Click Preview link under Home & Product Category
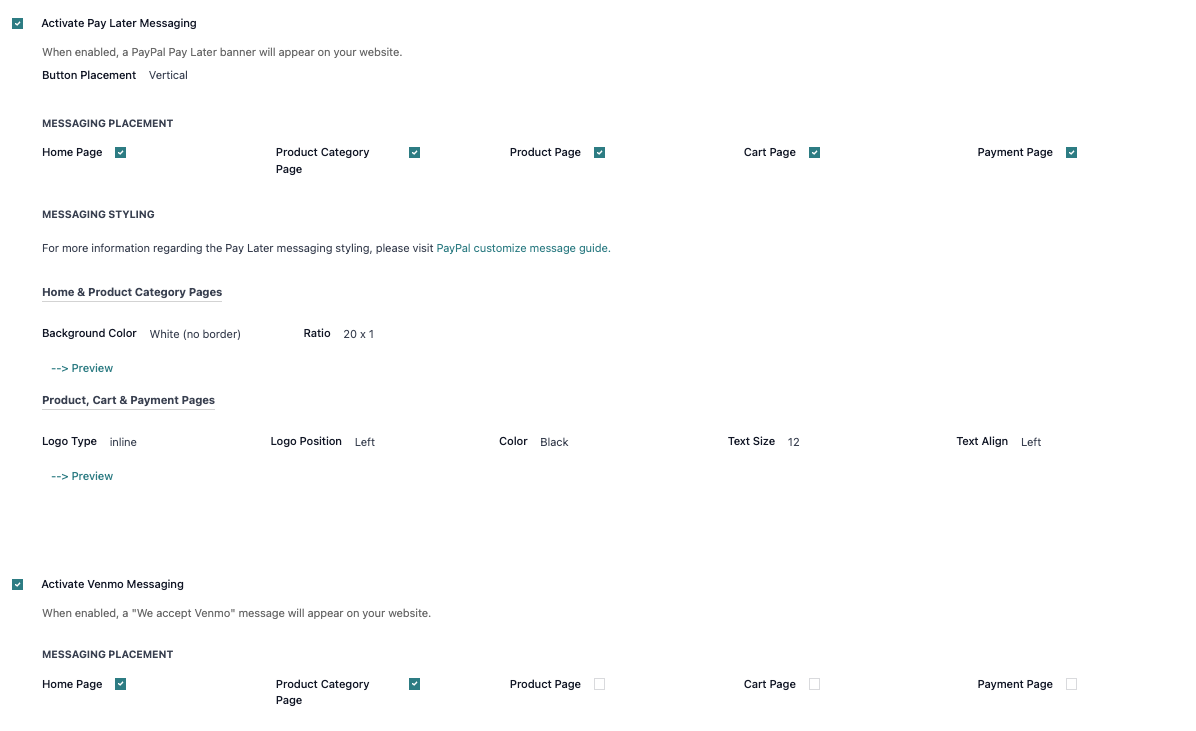This screenshot has height=731, width=1196. point(82,368)
